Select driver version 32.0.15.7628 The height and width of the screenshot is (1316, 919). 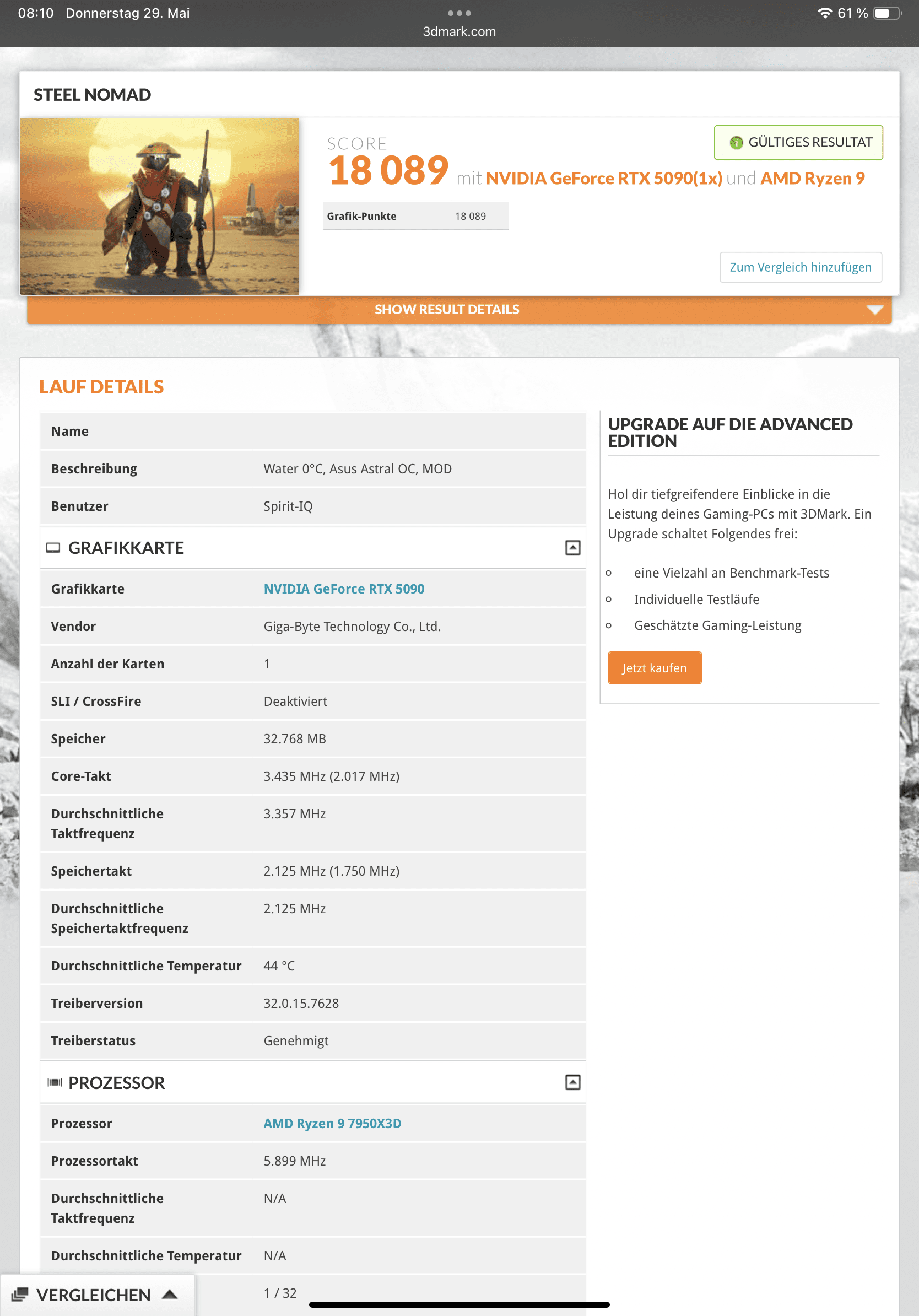click(301, 1003)
